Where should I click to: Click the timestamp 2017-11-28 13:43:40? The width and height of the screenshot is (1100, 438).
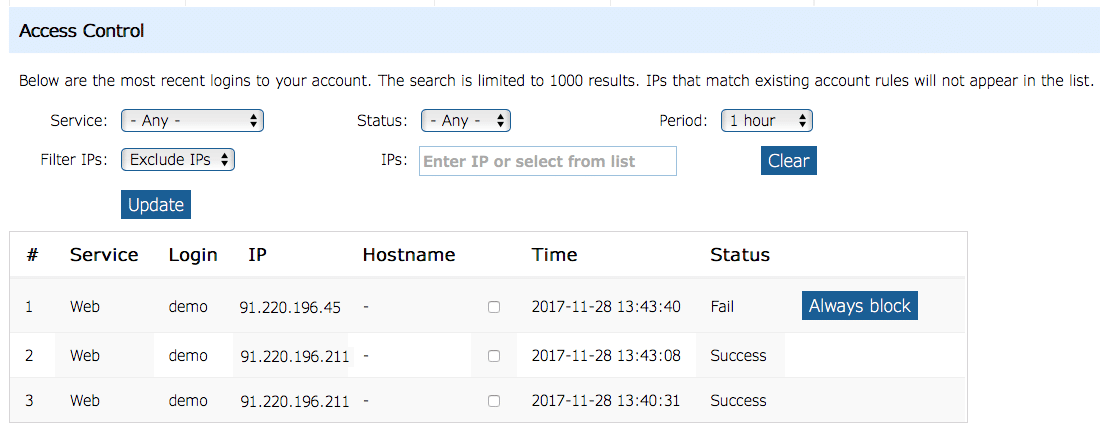coord(606,307)
